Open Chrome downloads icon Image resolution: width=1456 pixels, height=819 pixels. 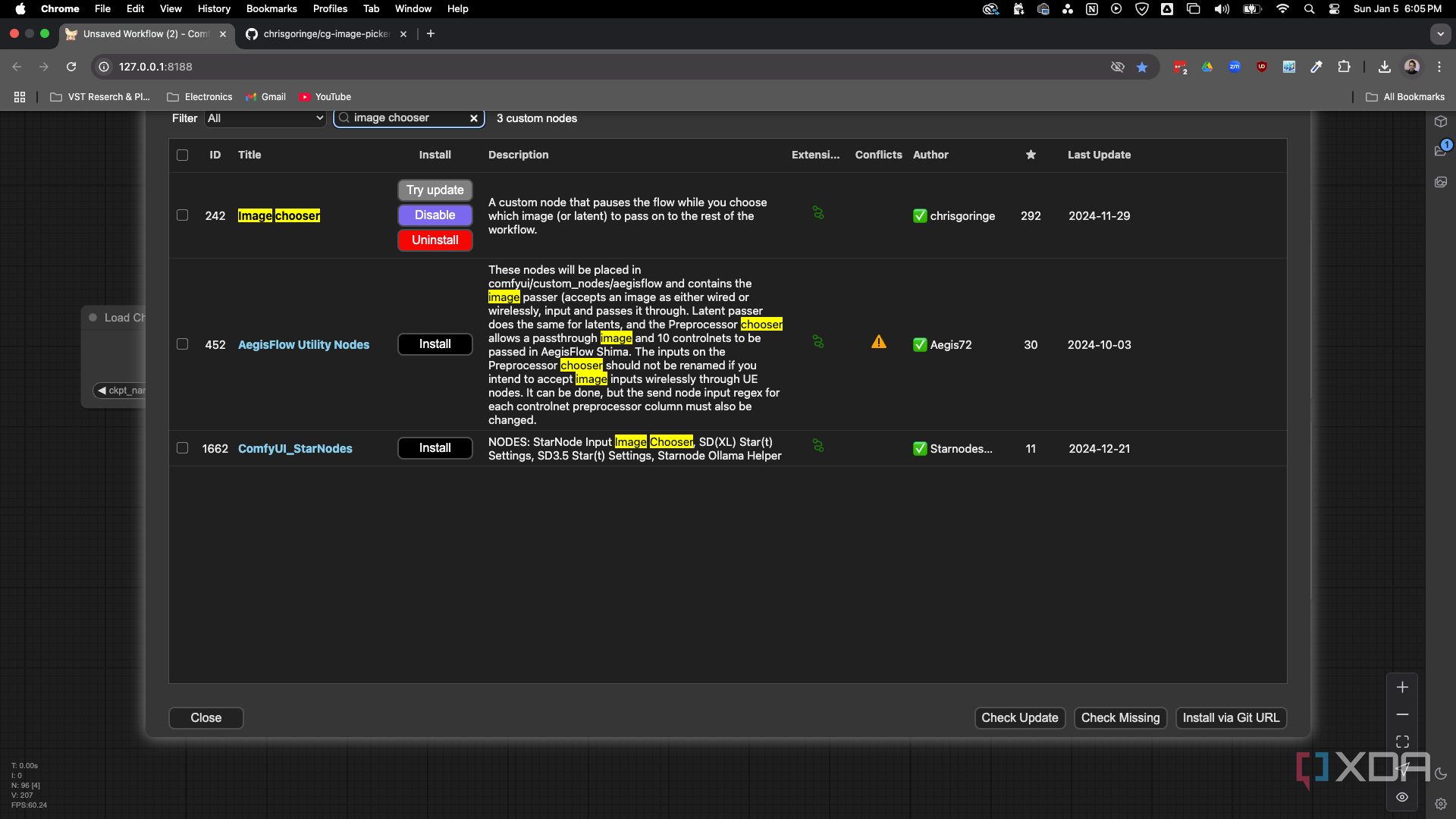pos(1384,67)
